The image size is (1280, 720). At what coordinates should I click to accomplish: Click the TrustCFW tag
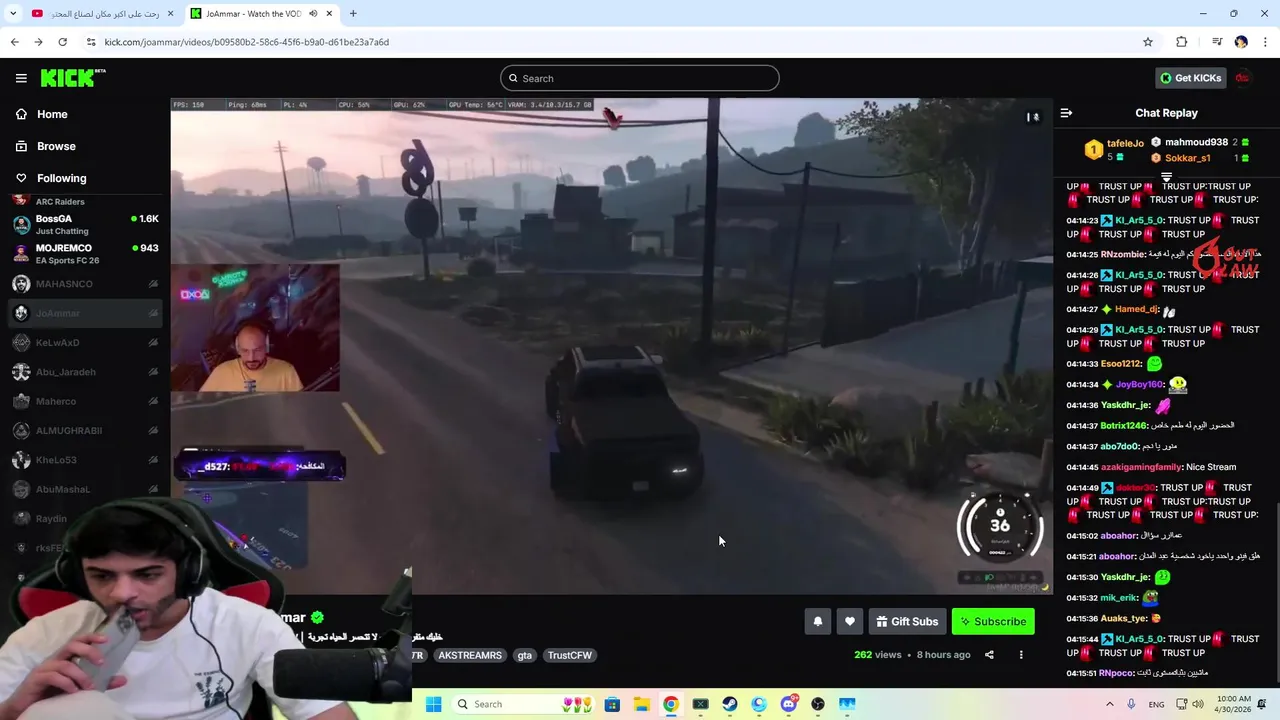[x=570, y=655]
